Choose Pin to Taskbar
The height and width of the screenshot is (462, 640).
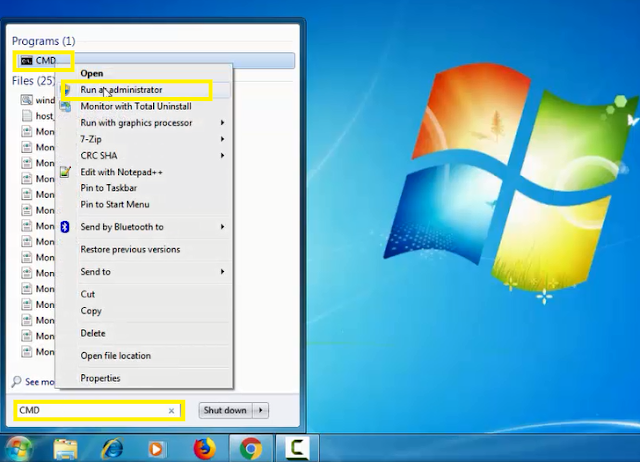(109, 188)
